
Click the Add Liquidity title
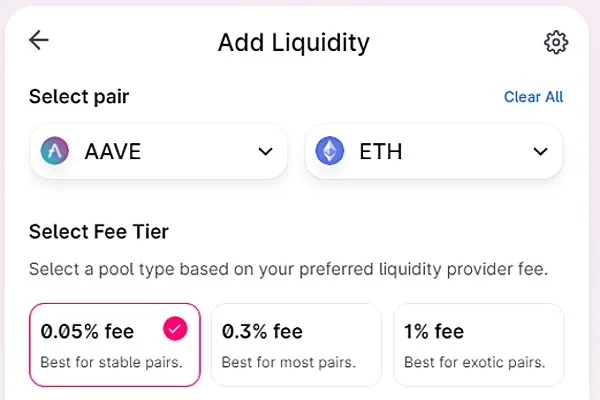pyautogui.click(x=293, y=42)
